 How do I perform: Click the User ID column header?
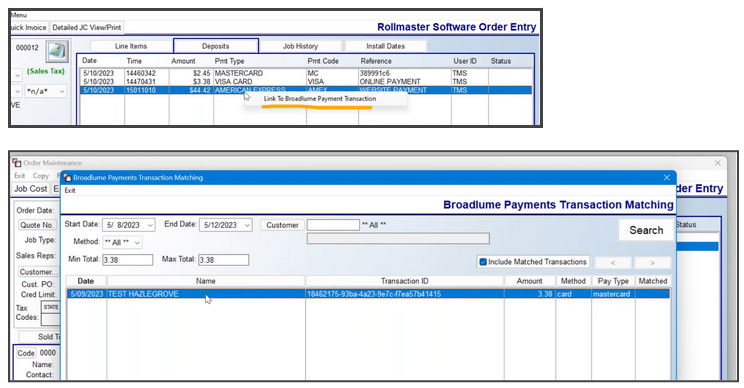pos(465,61)
